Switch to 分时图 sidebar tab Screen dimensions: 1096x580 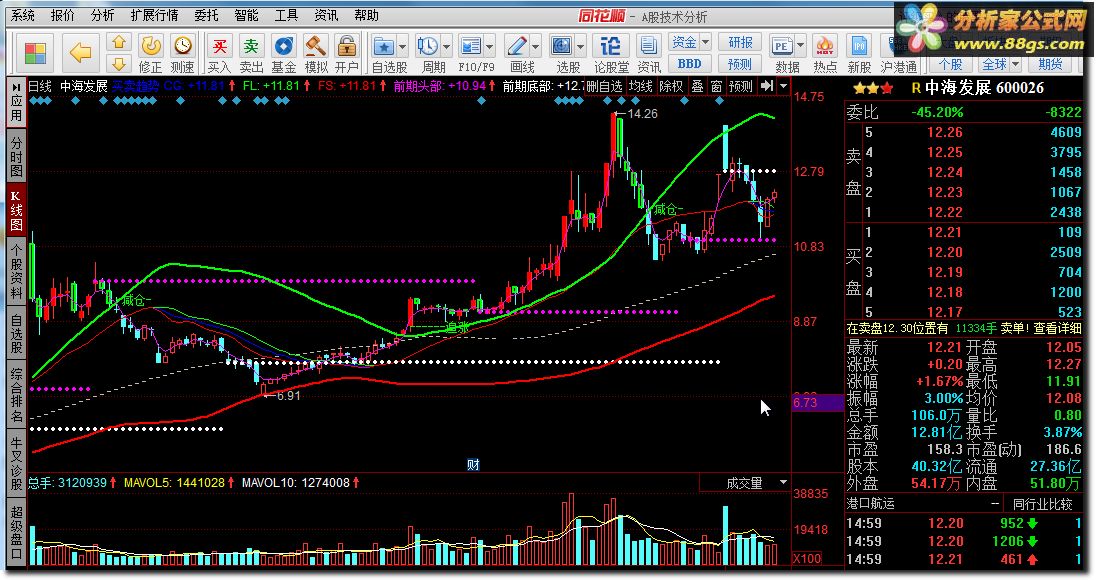(16, 157)
